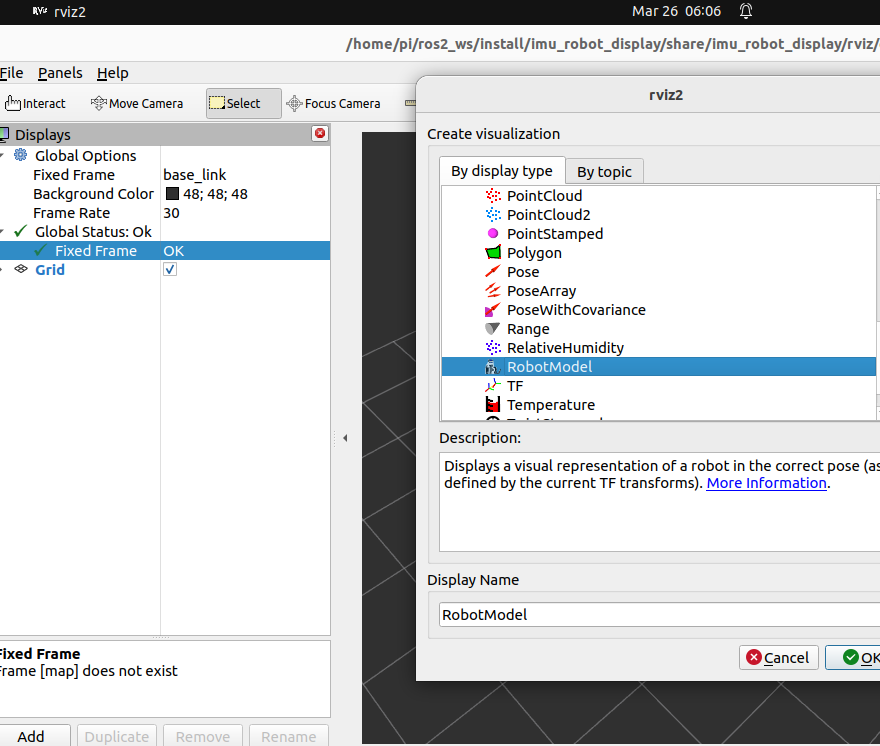Click the rviz2 app icon in top bar
880x746 pixels.
click(39, 11)
